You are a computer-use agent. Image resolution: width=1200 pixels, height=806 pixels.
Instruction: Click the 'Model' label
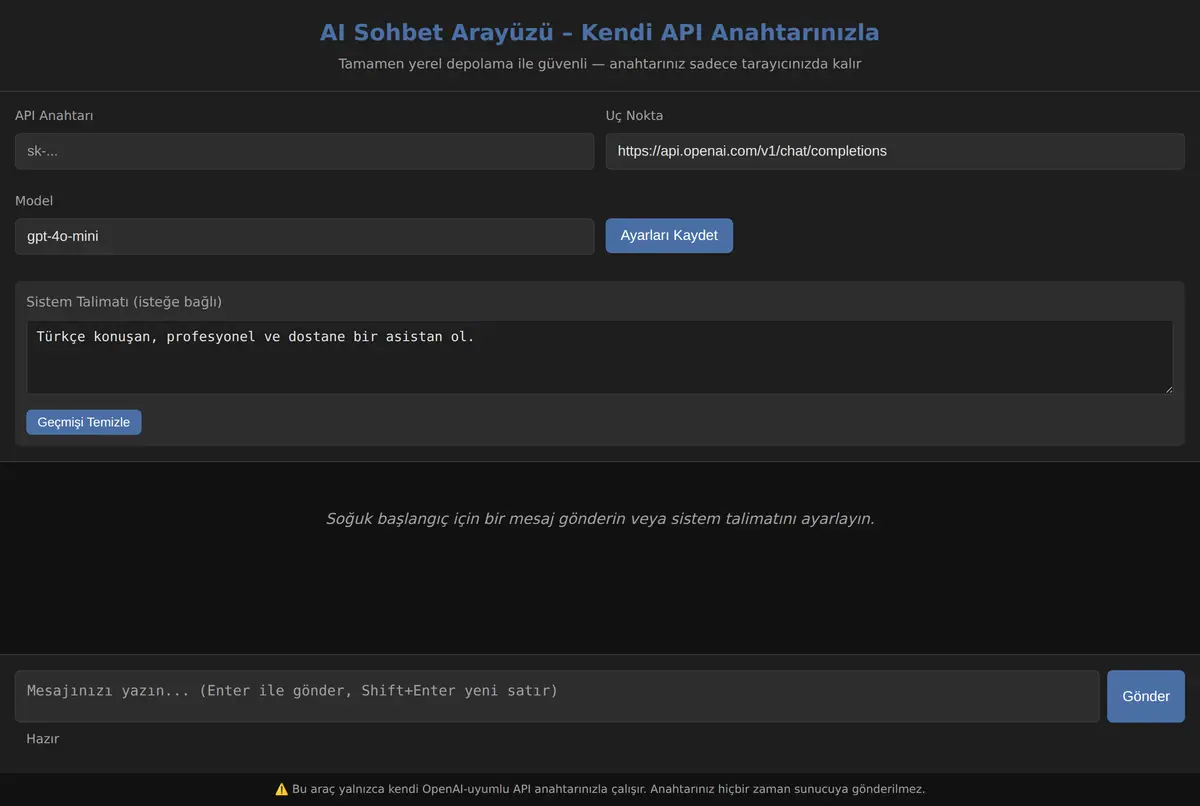click(34, 201)
